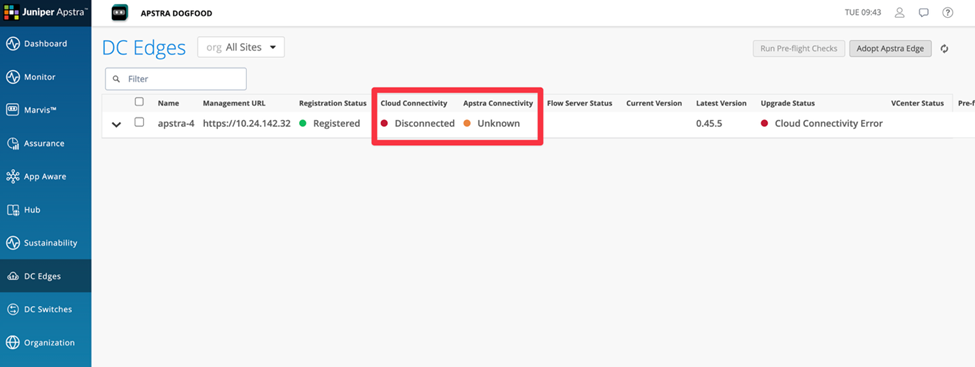Click the DC Switches icon in sidebar

[x=12, y=309]
